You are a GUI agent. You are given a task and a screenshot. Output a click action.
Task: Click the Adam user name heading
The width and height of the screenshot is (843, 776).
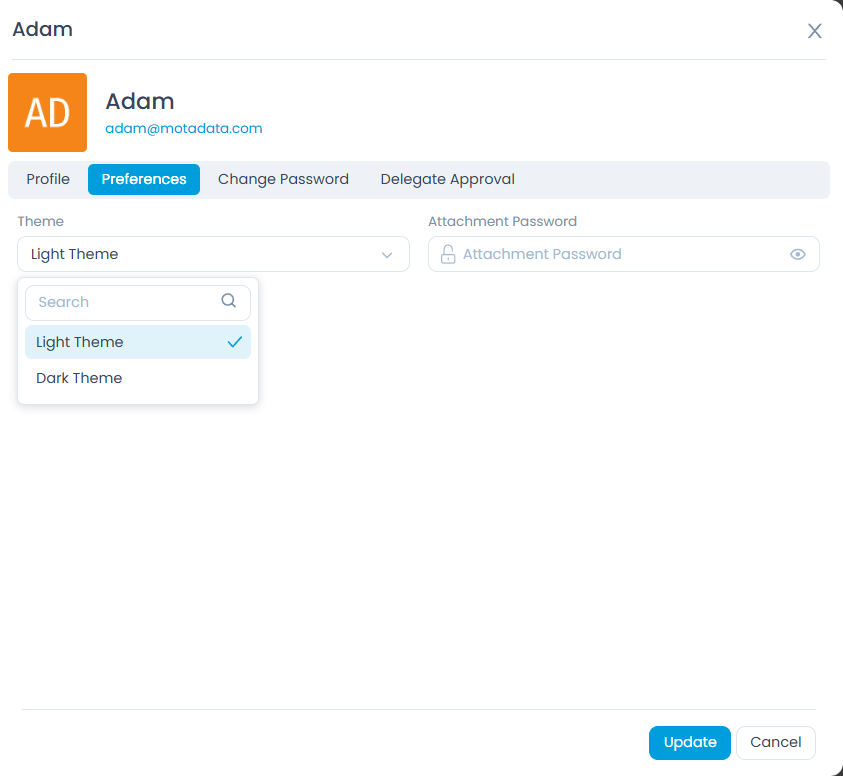(140, 101)
